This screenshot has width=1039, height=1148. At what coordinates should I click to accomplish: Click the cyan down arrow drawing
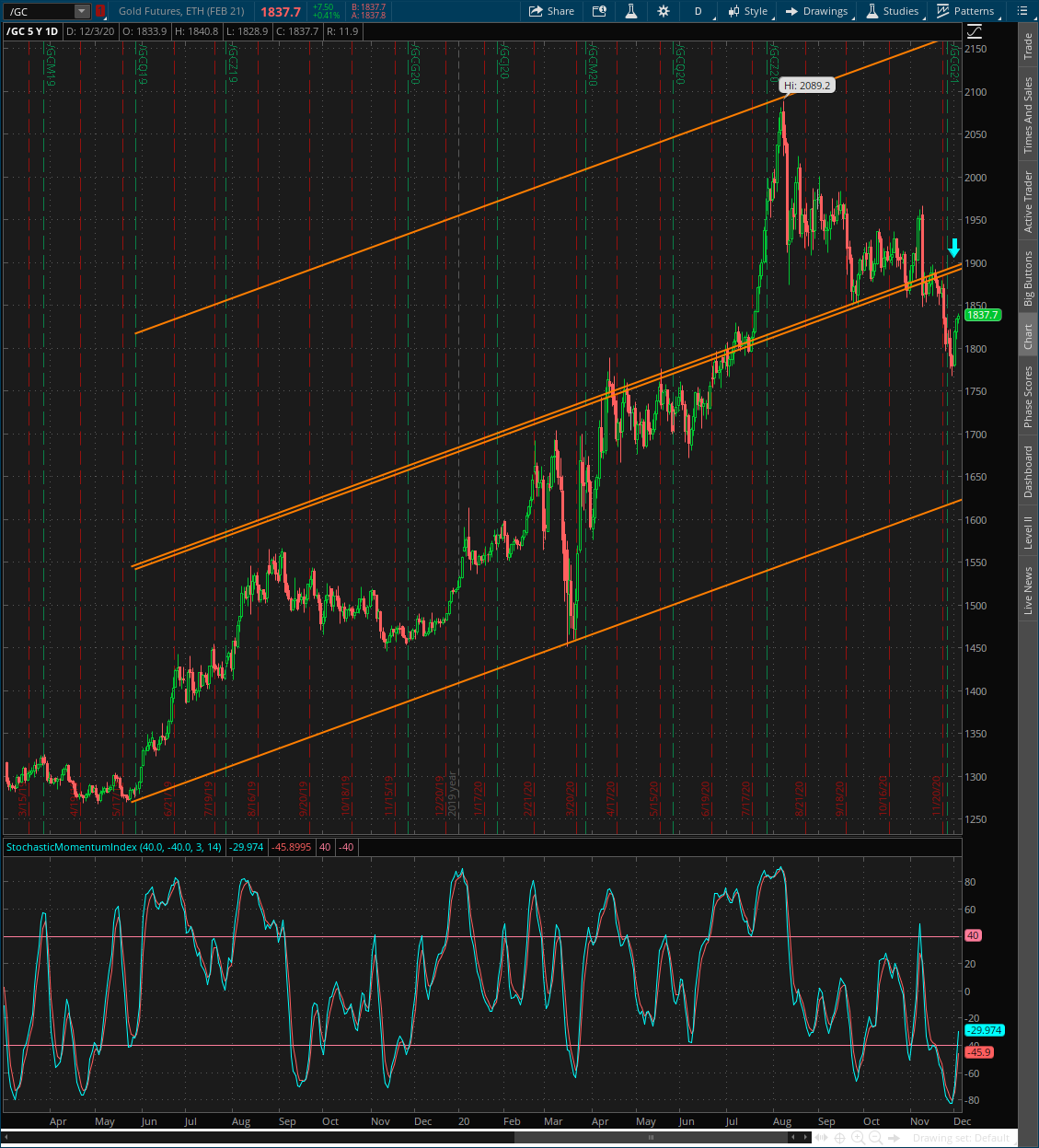tap(954, 247)
